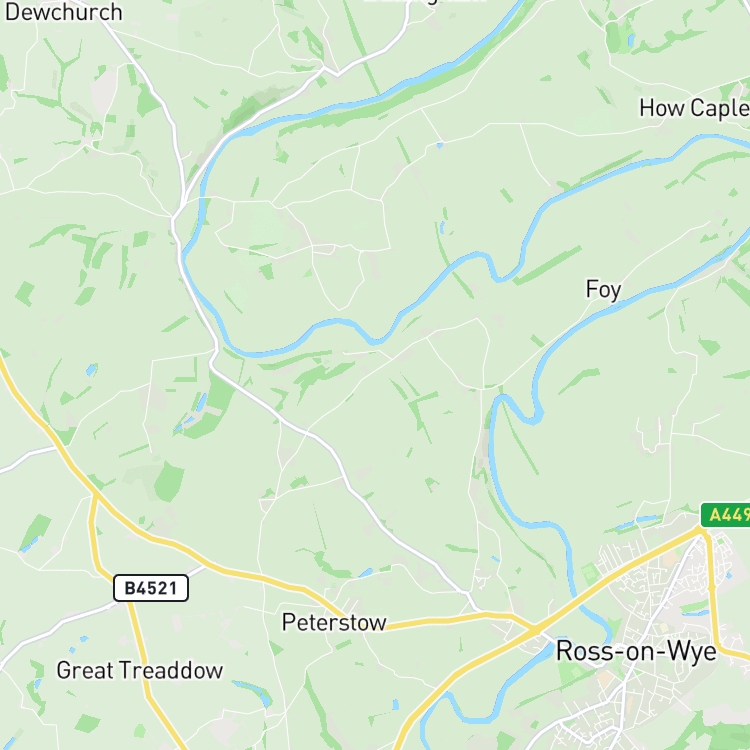Image resolution: width=750 pixels, height=750 pixels.
Task: Click the yellow road junction above the B4521 shield
Action: point(96,494)
